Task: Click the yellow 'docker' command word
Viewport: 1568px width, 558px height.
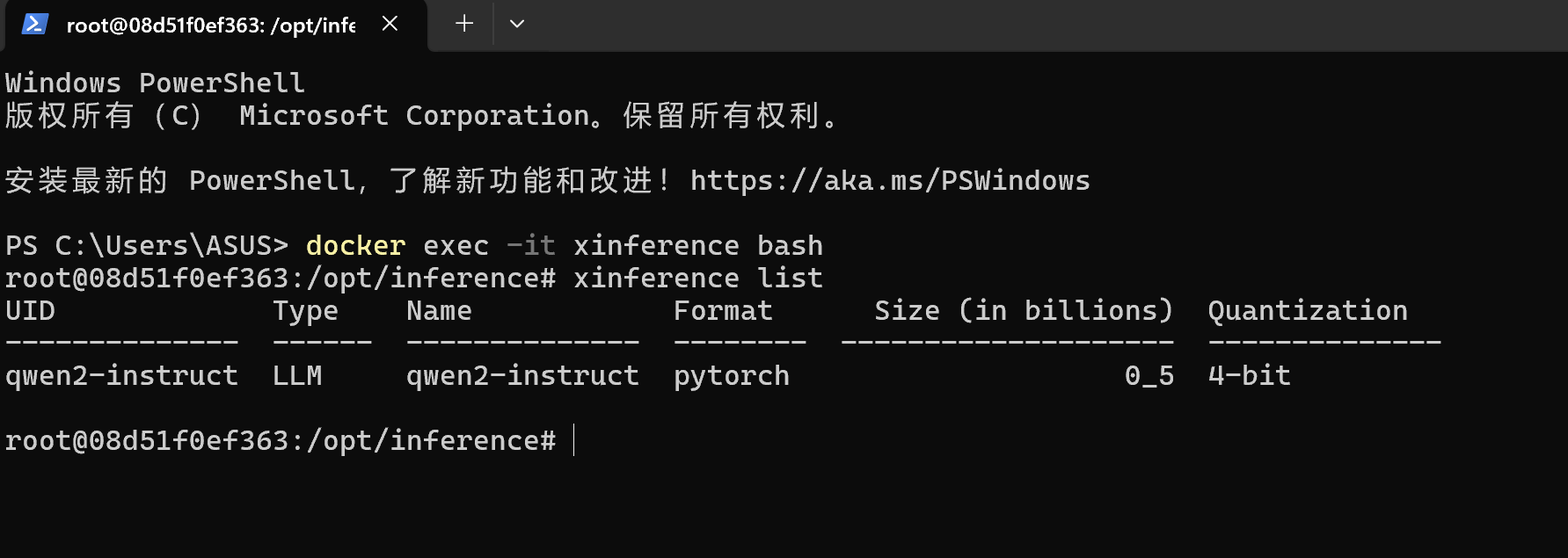Action: 355,246
